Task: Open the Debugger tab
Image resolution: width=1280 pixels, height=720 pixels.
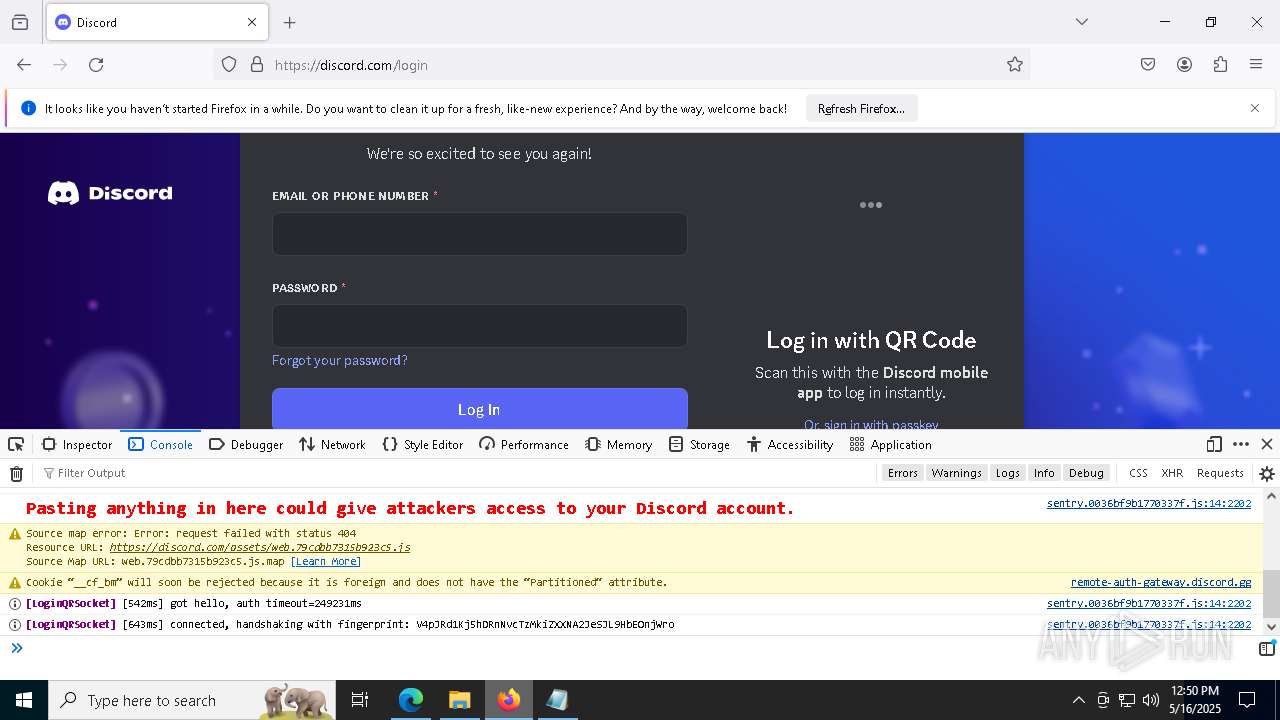Action: (x=246, y=444)
